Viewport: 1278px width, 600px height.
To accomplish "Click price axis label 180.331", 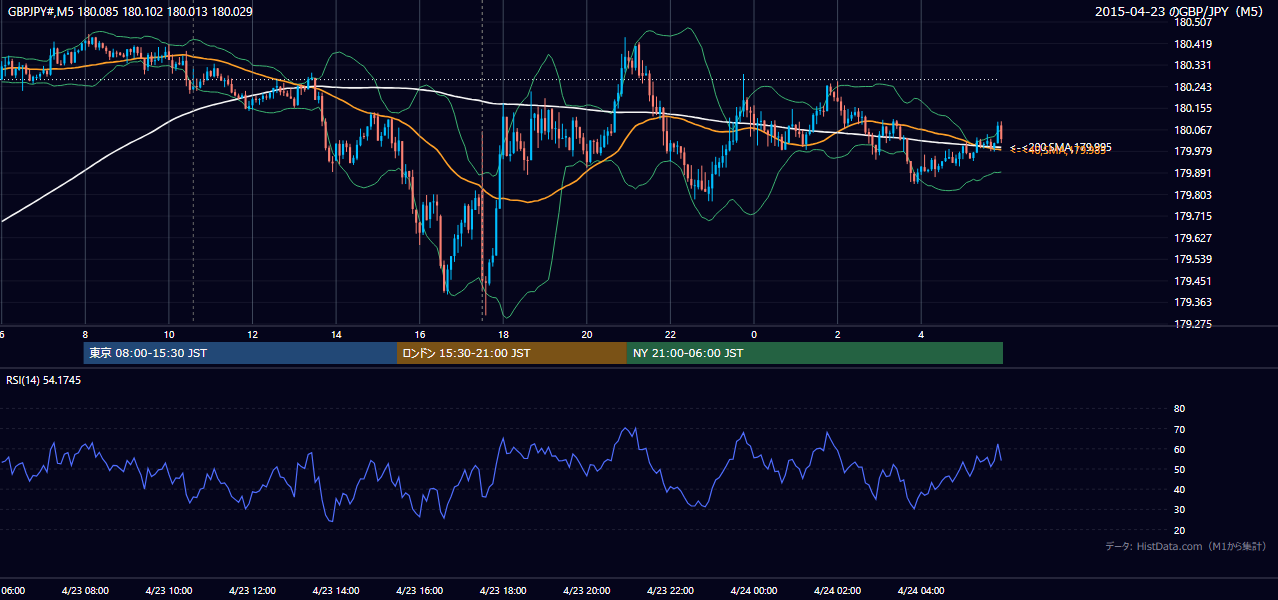I will pos(1194,65).
